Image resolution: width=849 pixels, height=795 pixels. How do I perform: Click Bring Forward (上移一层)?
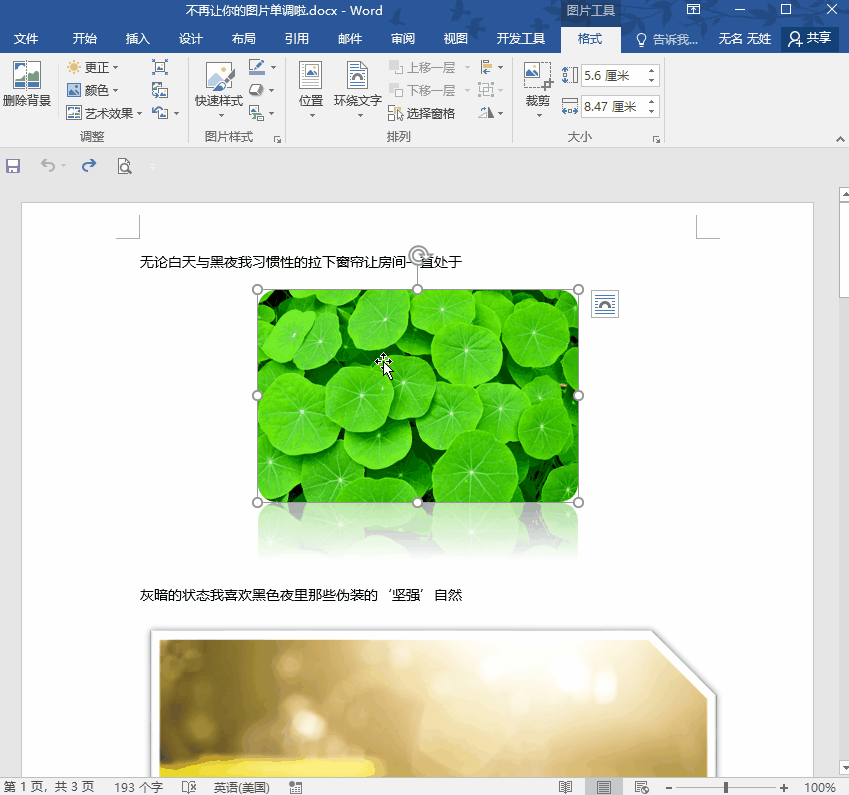[x=423, y=67]
